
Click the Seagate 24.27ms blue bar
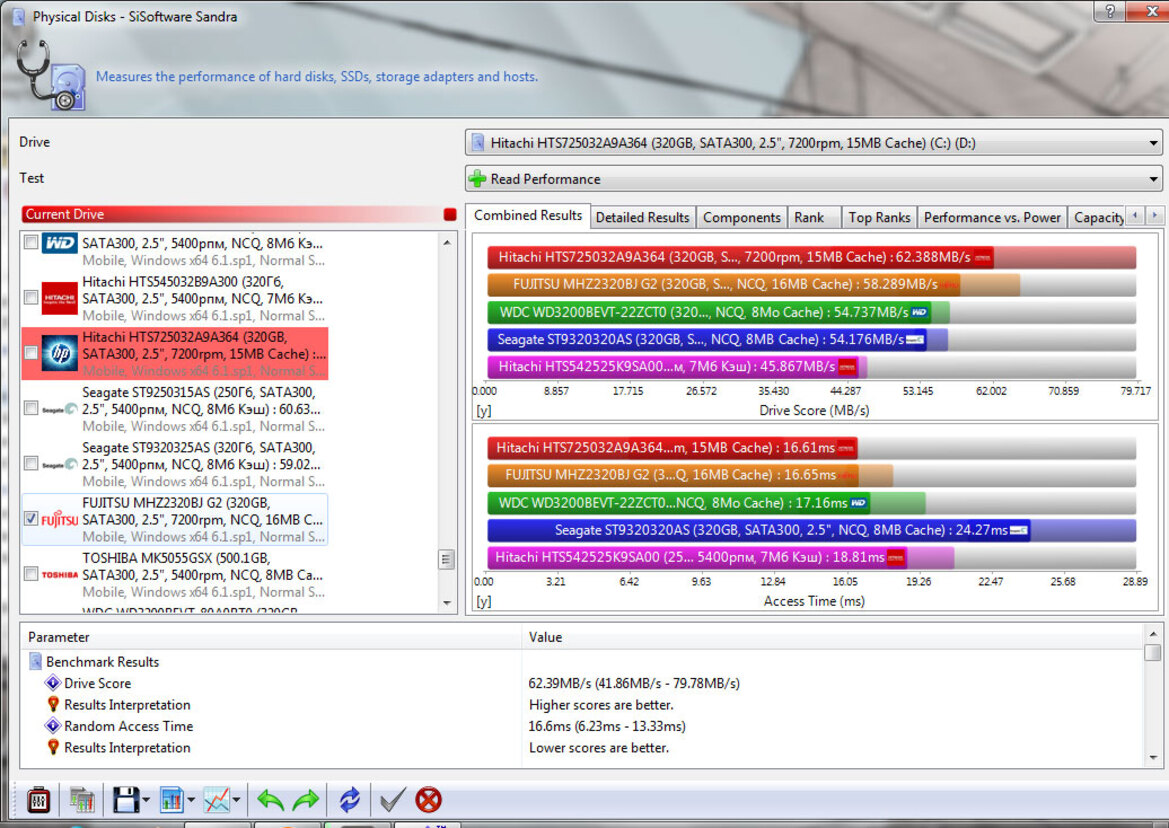tap(759, 531)
